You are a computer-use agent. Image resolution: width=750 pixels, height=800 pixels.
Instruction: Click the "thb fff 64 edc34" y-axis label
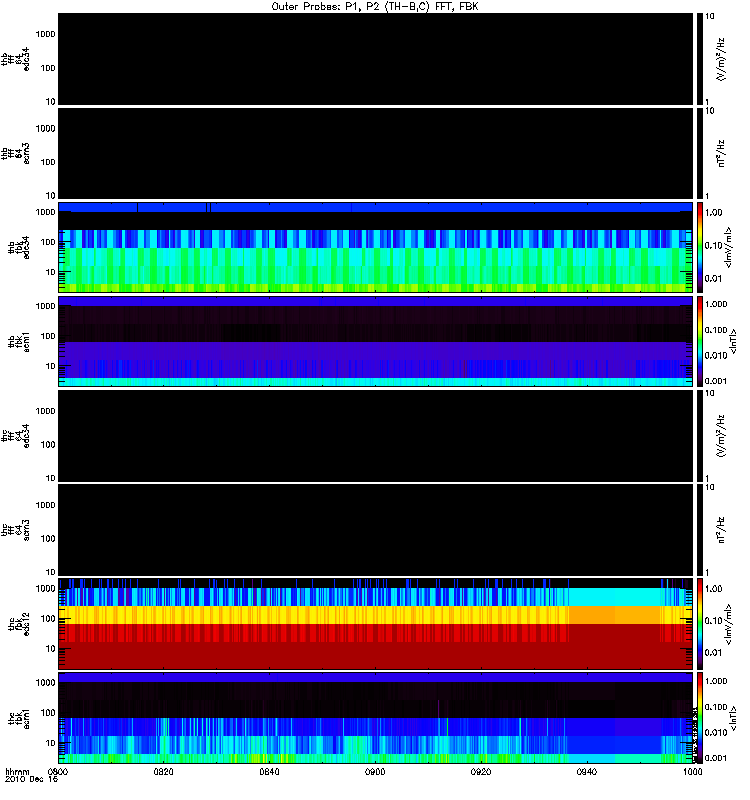point(15,59)
